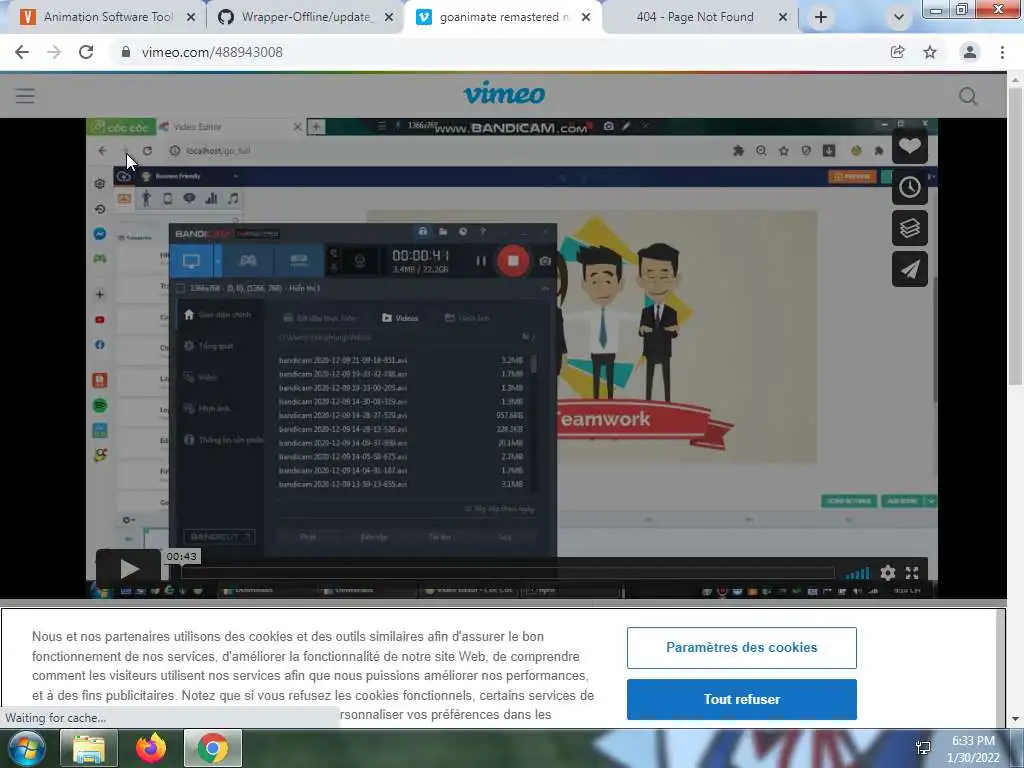
Task: Open the Vimeo hamburger menu
Action: tap(25, 96)
